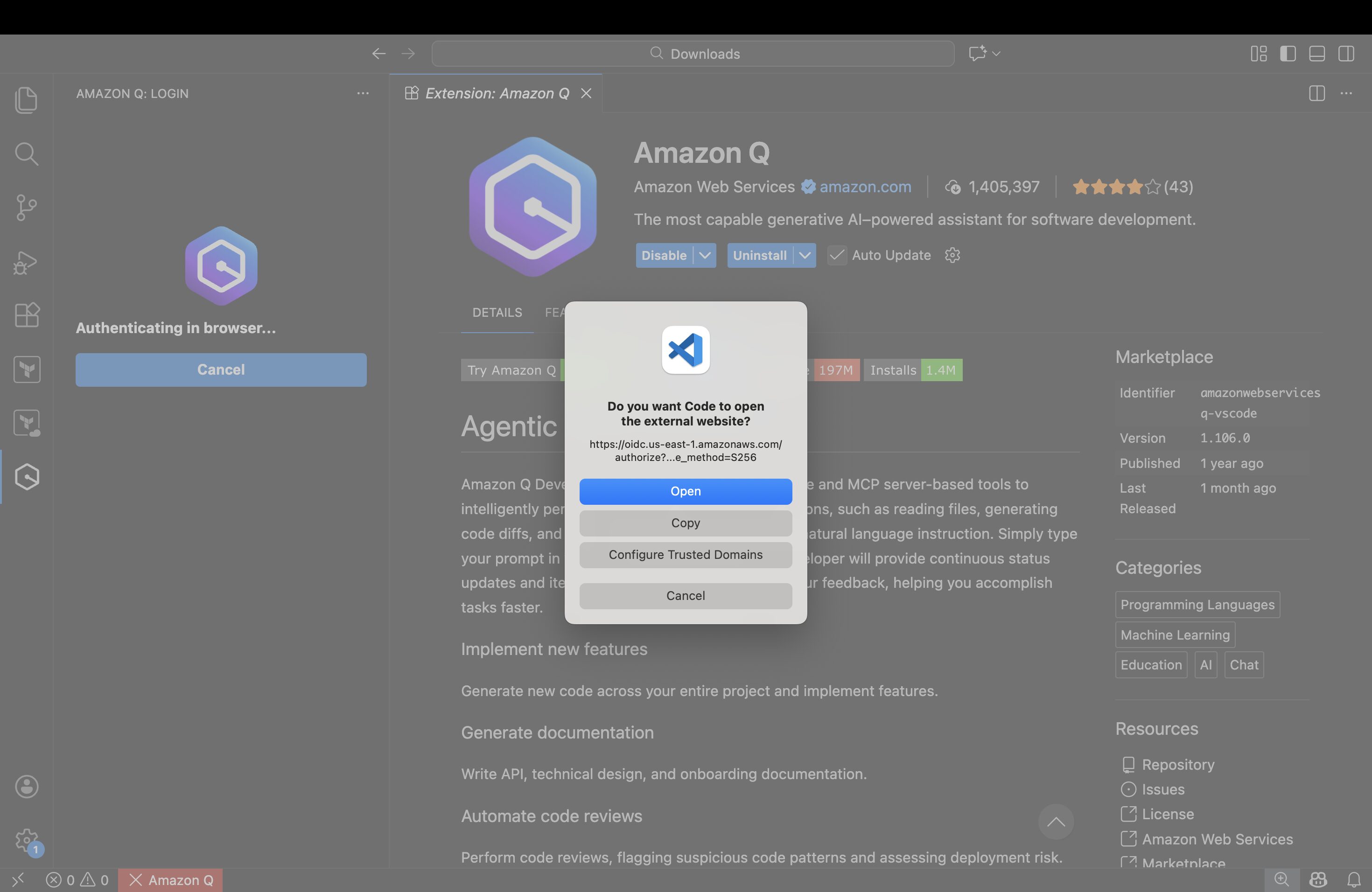Toggle the primary side bar visibility
The height and width of the screenshot is (892, 1372).
point(1288,54)
